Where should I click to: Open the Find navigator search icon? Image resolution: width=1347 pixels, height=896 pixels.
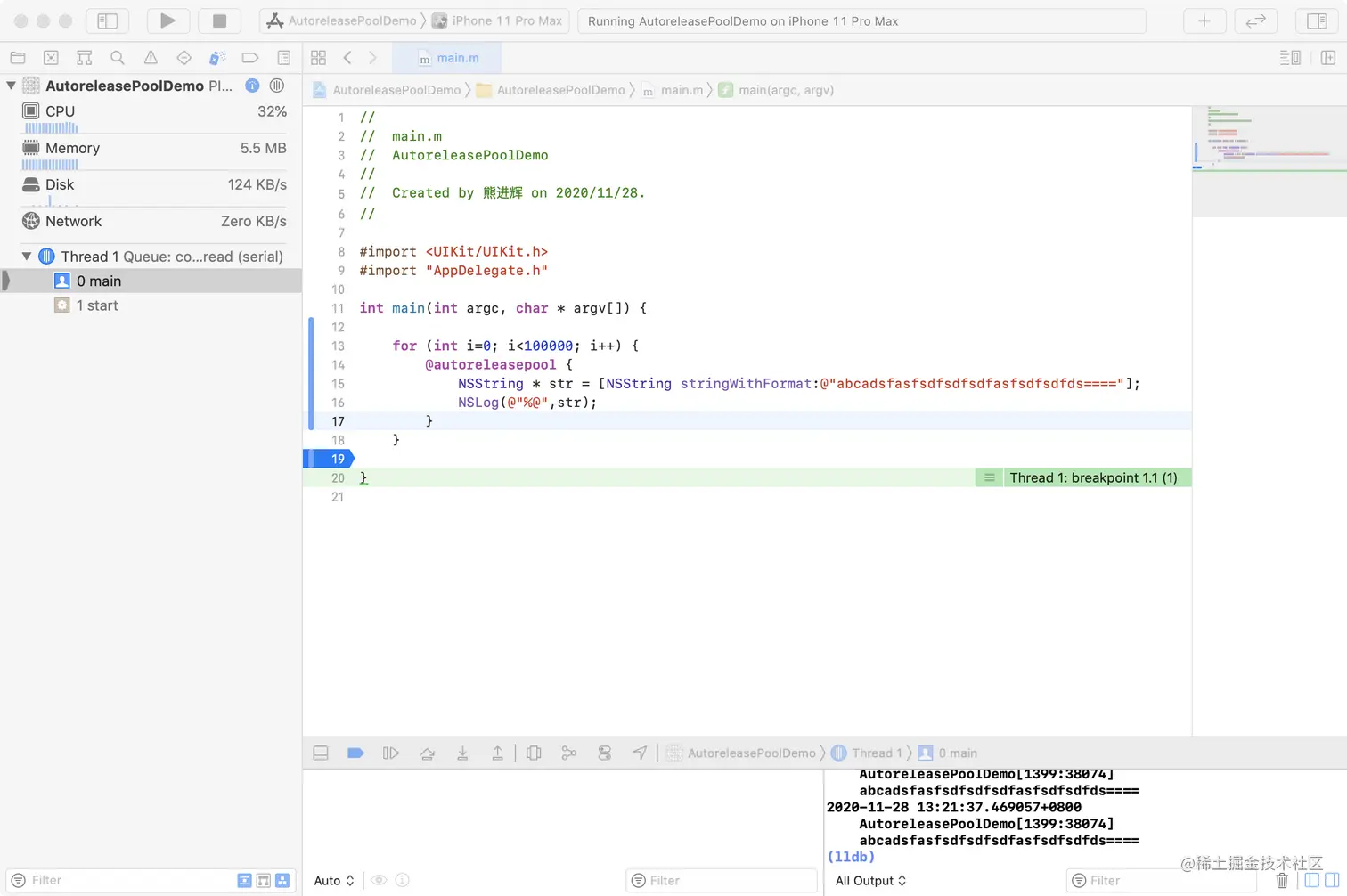pyautogui.click(x=117, y=58)
